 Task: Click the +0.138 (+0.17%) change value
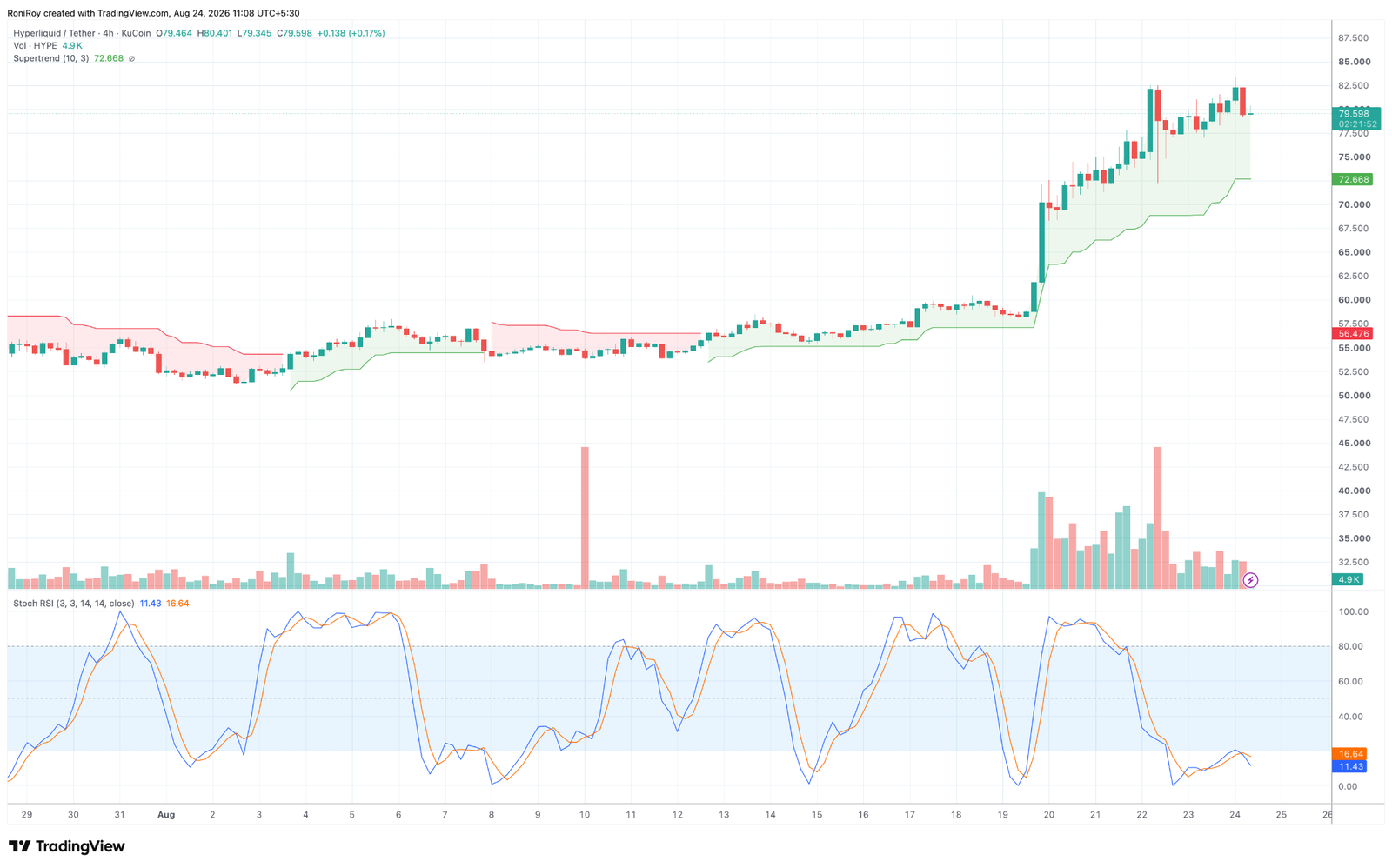351,33
